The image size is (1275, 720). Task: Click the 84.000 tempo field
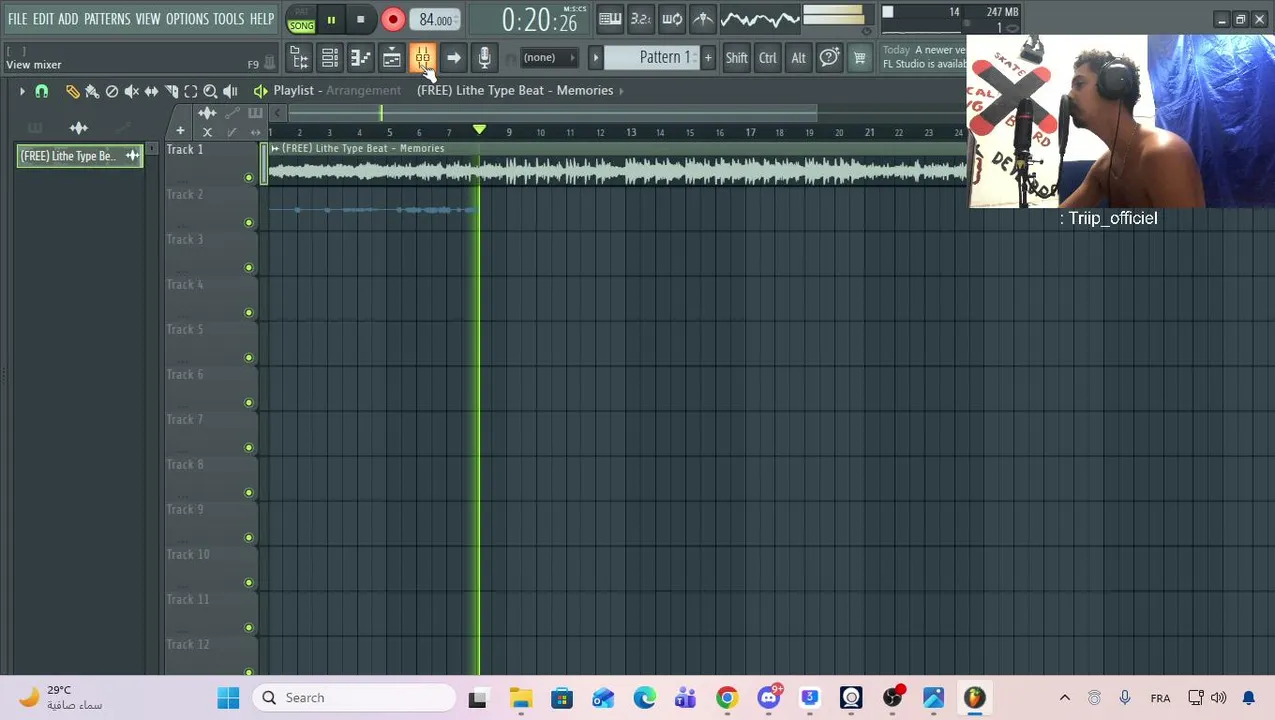coord(436,20)
